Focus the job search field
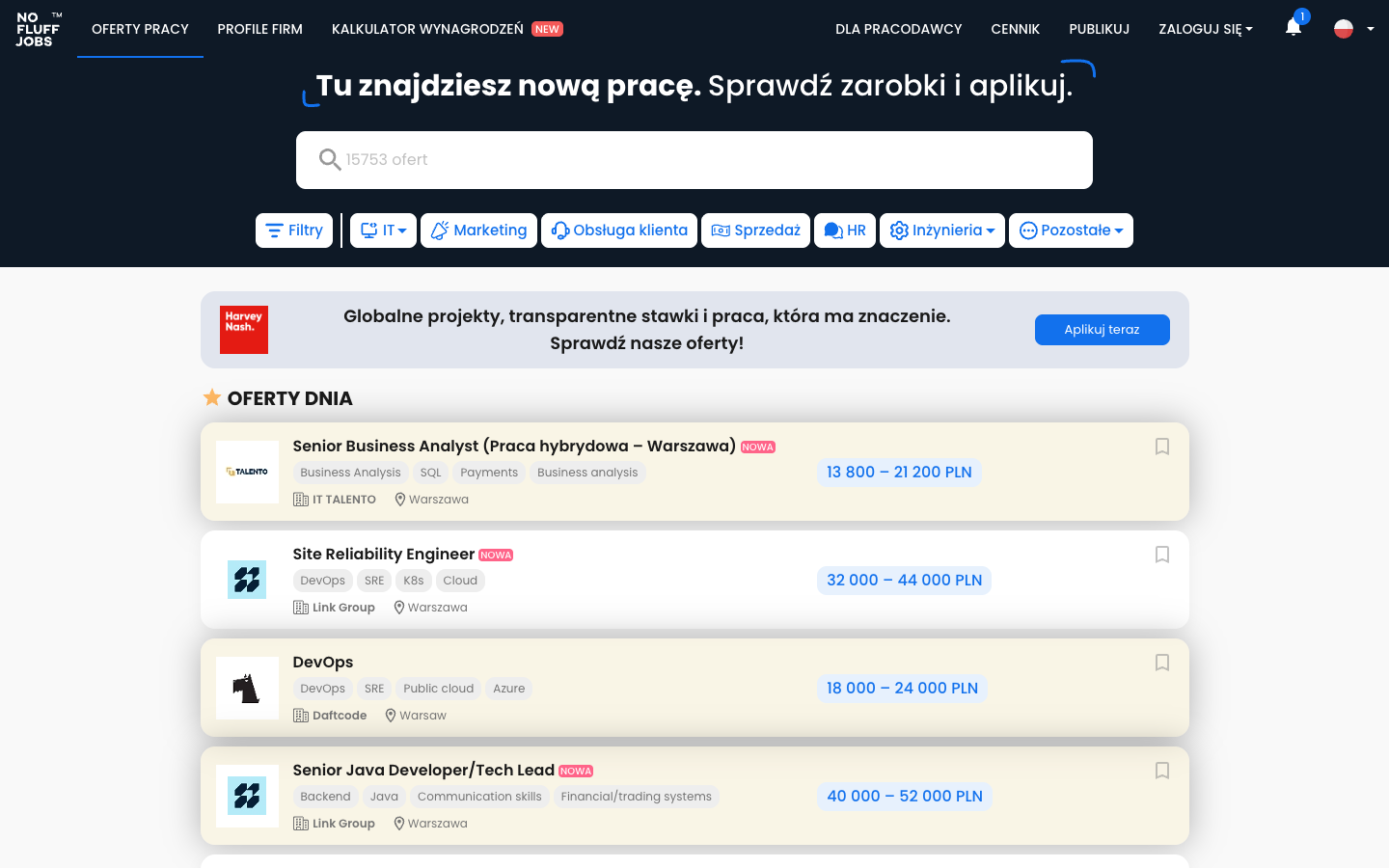 click(694, 160)
